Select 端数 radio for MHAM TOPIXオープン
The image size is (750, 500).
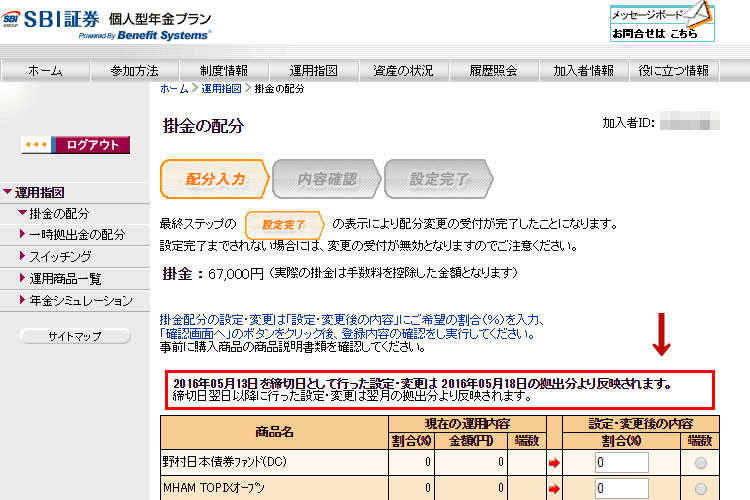(x=701, y=489)
